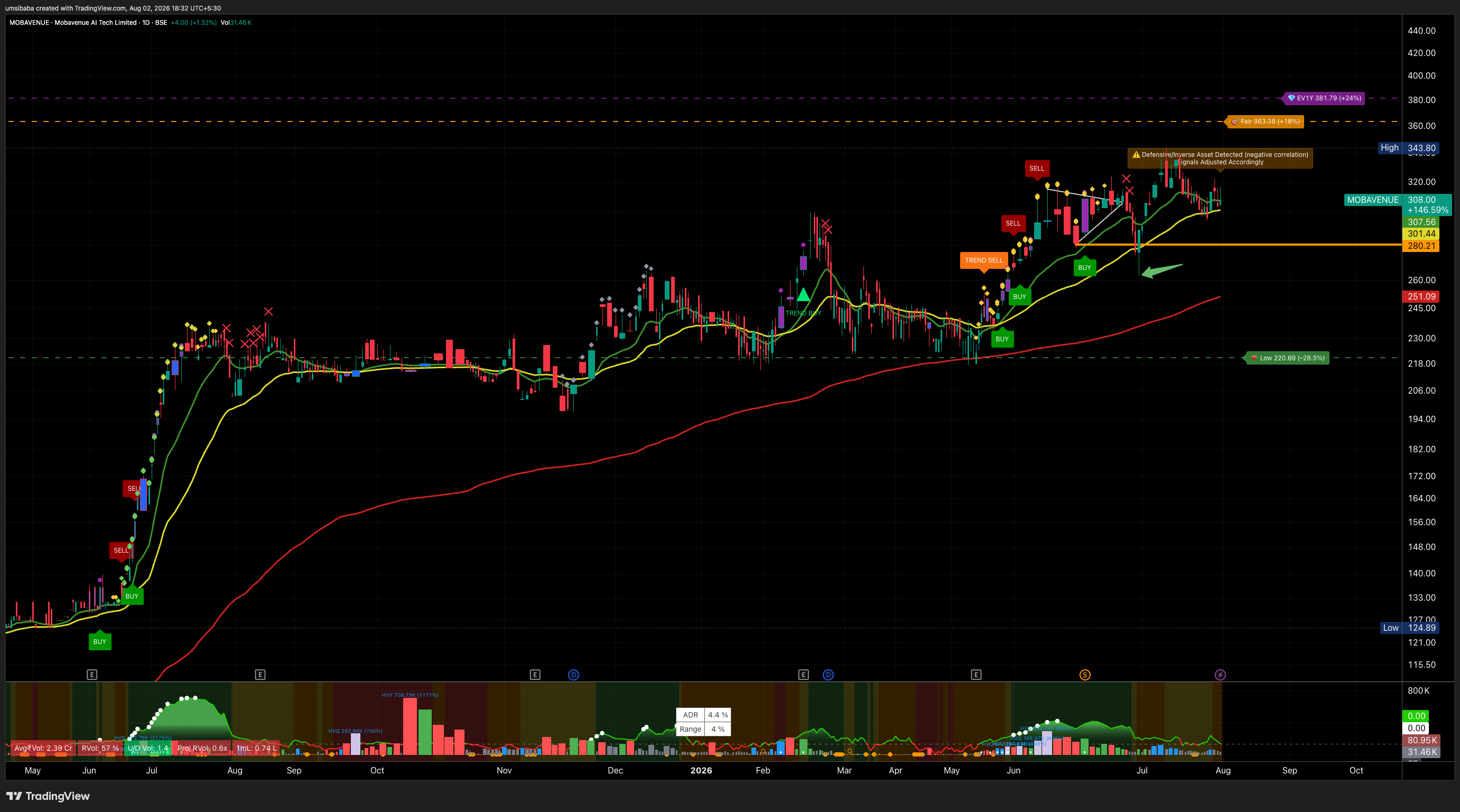Click the target icon on the Fair label
The width and height of the screenshot is (1460, 812).
click(1234, 122)
